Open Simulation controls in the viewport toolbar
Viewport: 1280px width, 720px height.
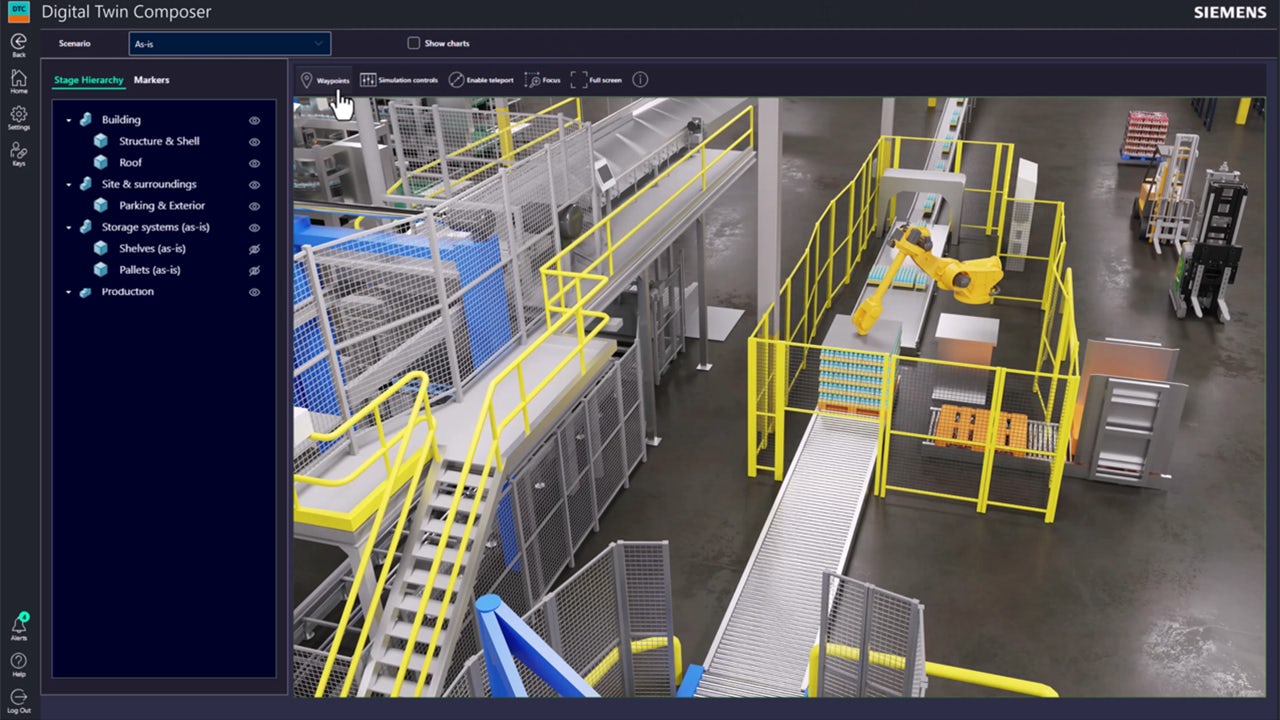tap(399, 80)
